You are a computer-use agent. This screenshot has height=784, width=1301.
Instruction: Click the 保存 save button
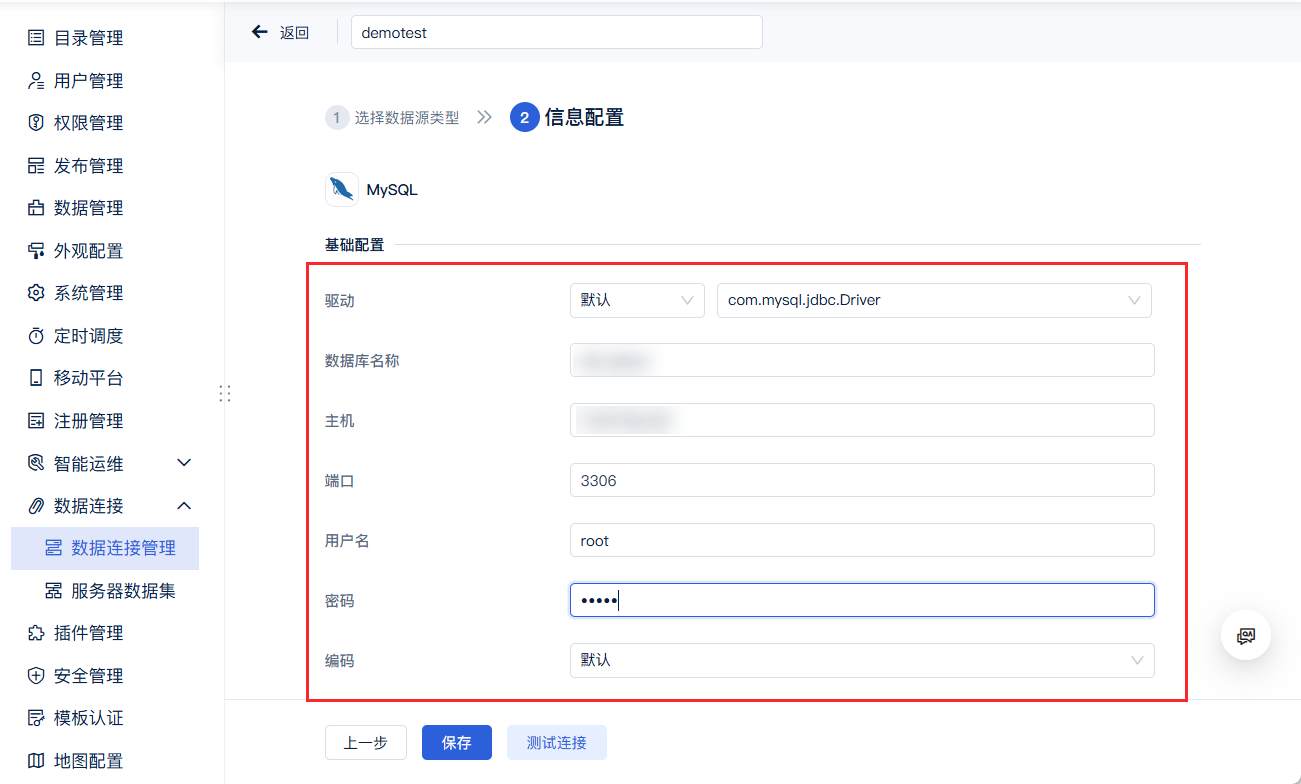pyautogui.click(x=457, y=743)
